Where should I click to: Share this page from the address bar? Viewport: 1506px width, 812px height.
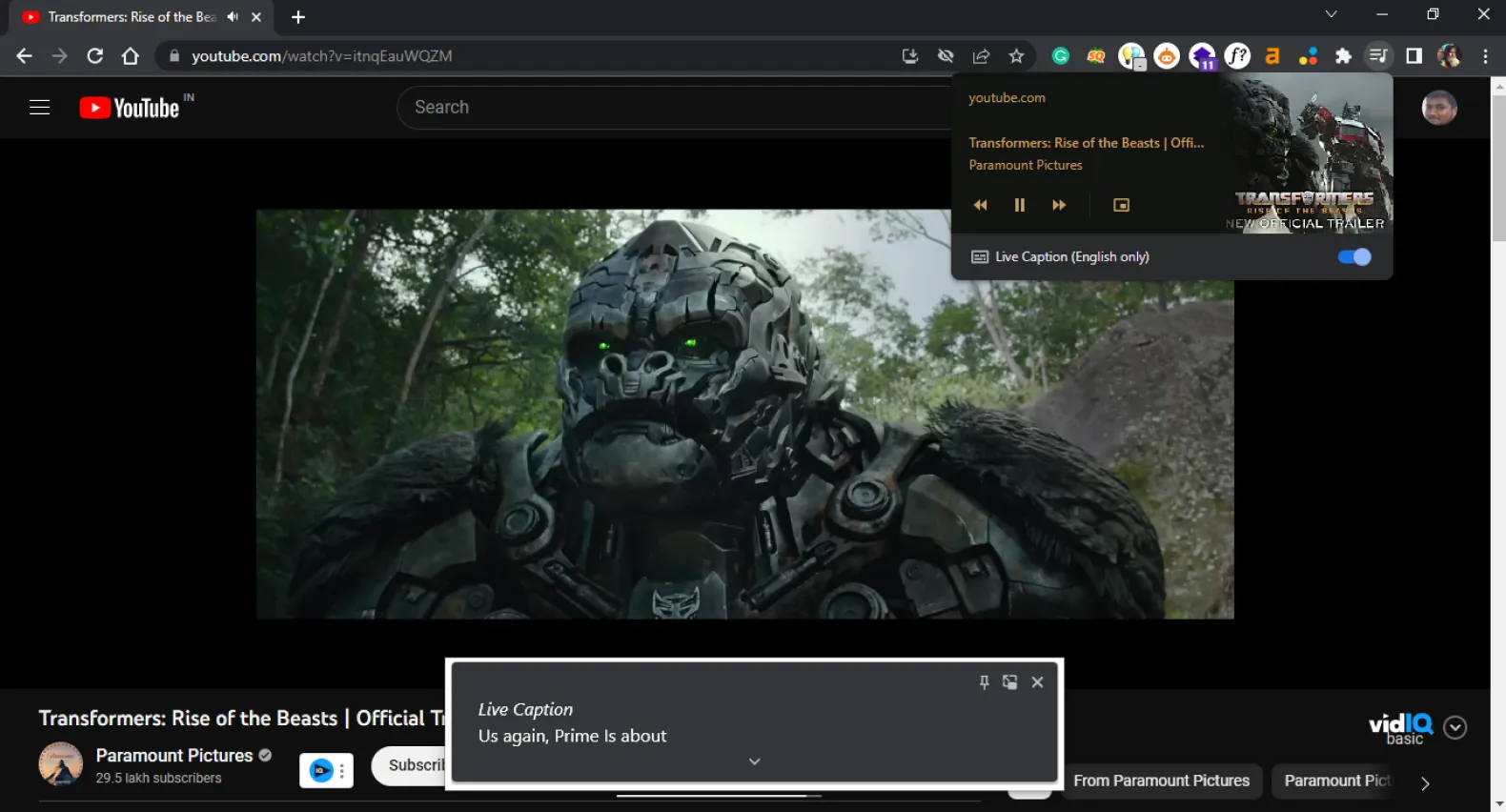[981, 56]
